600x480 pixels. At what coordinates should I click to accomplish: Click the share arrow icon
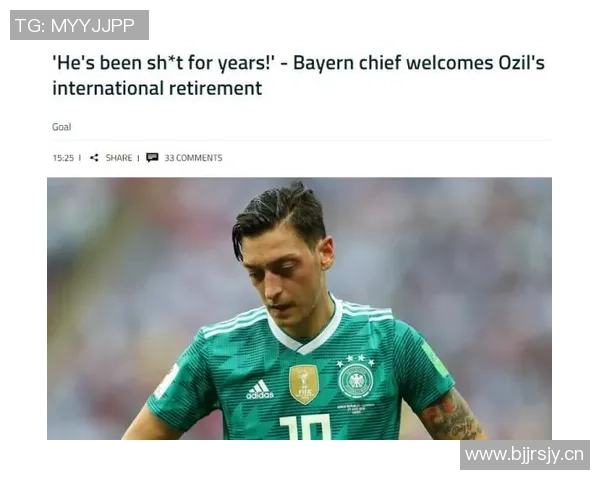(x=94, y=158)
